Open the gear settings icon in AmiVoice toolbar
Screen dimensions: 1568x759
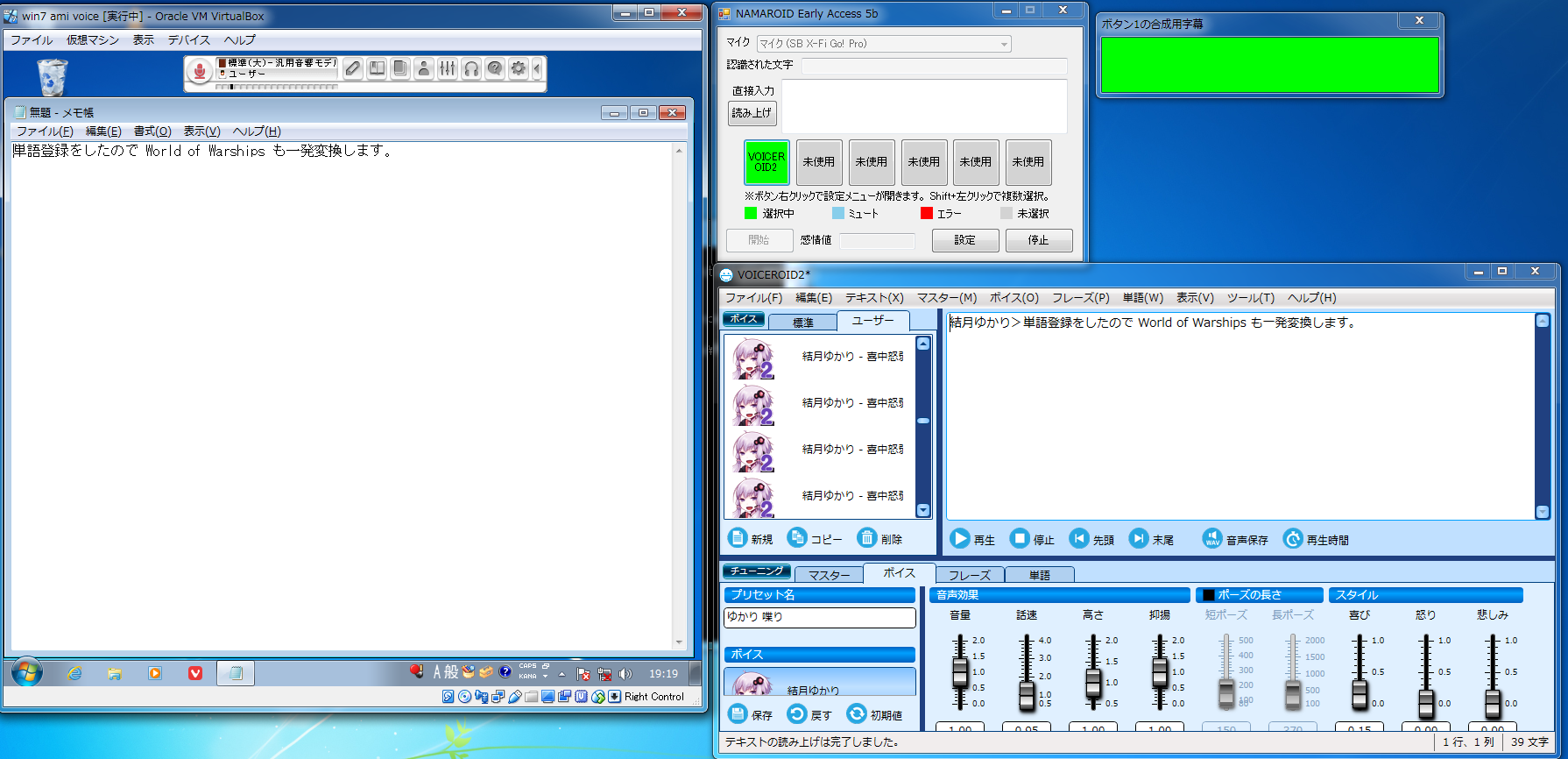click(519, 68)
